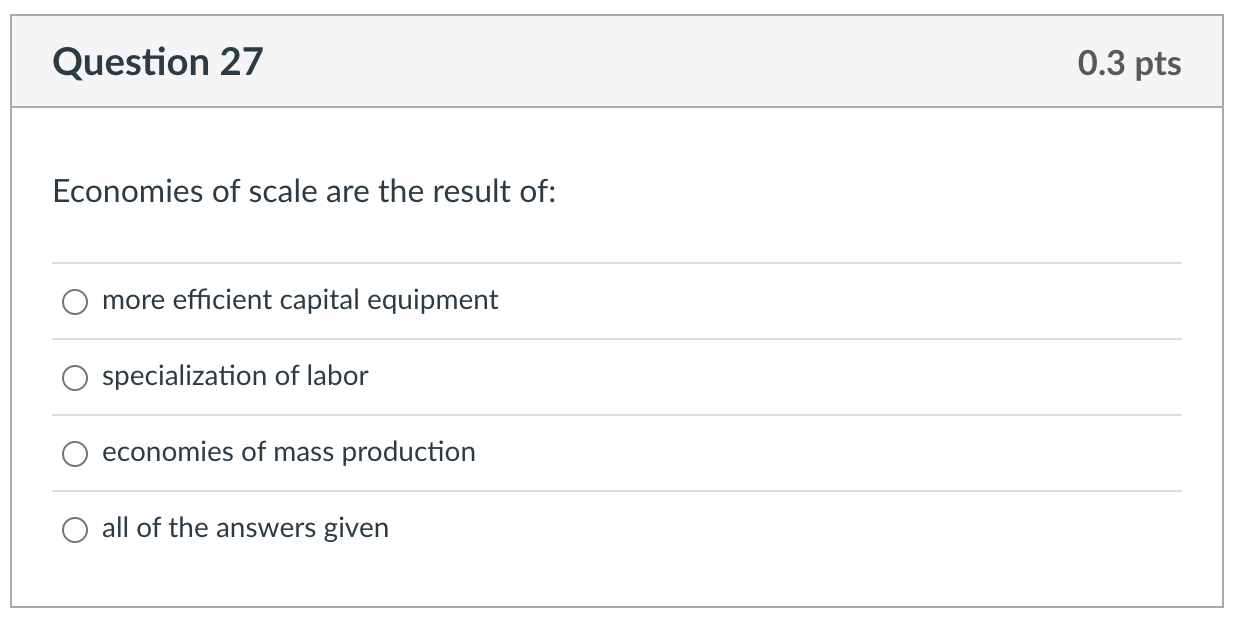Select the radio button for 'more efficient capital equipment'
Viewport: 1244px width, 622px height.
(x=74, y=300)
